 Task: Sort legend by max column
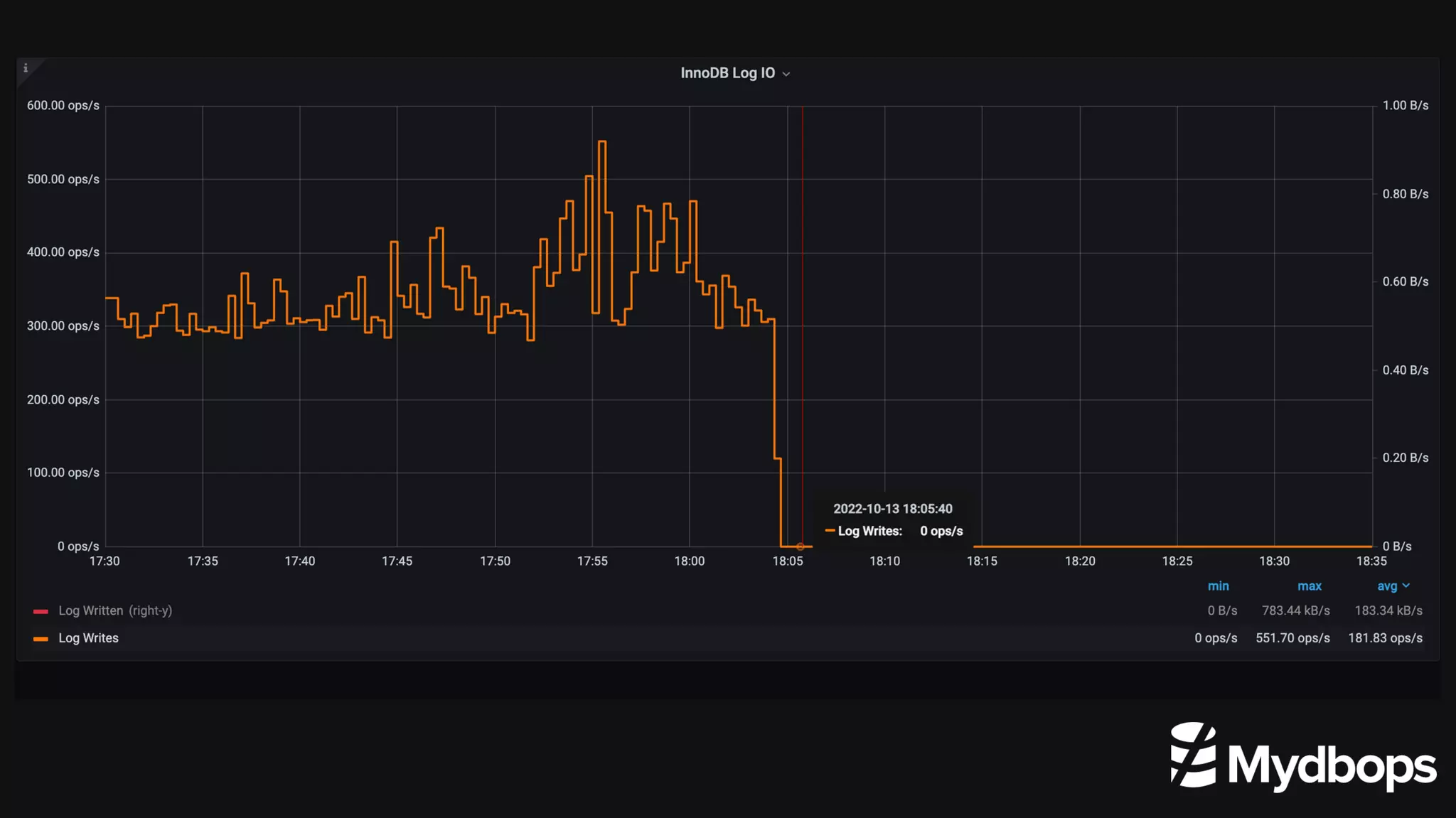tap(1309, 586)
